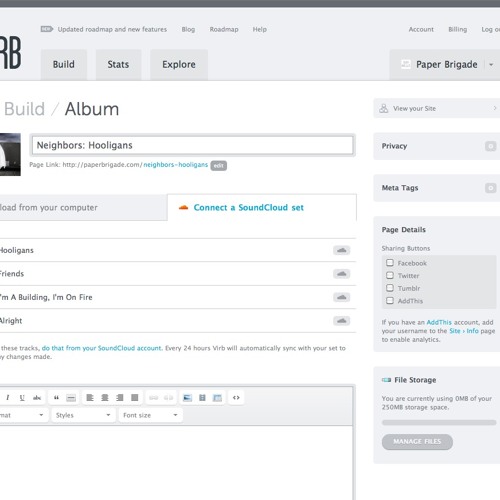Open the Font size dropdown
This screenshot has height=500, width=500.
pyautogui.click(x=150, y=415)
